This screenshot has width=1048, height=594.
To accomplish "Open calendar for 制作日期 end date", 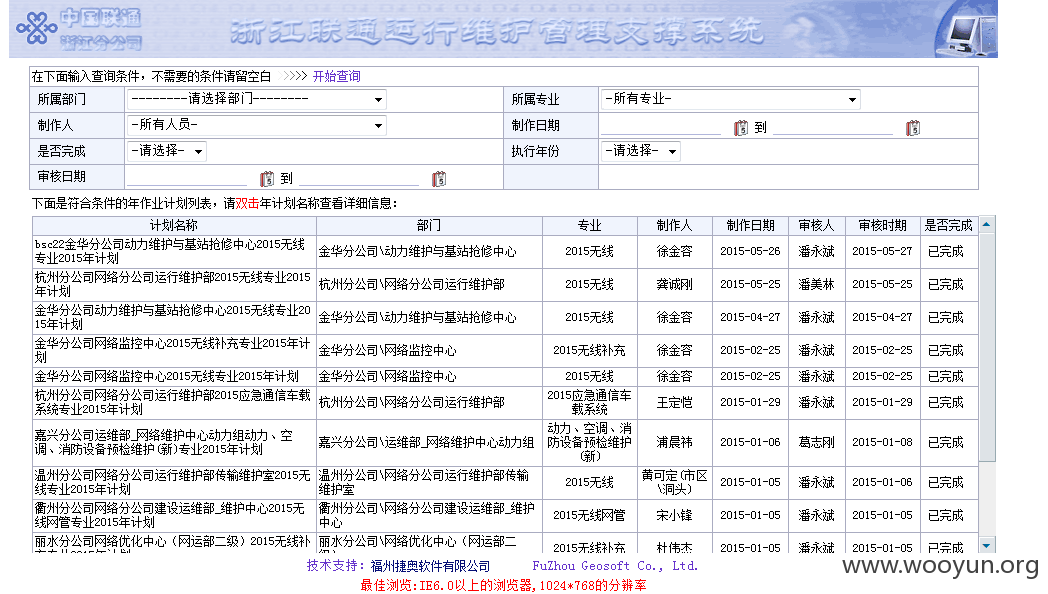I will (913, 128).
